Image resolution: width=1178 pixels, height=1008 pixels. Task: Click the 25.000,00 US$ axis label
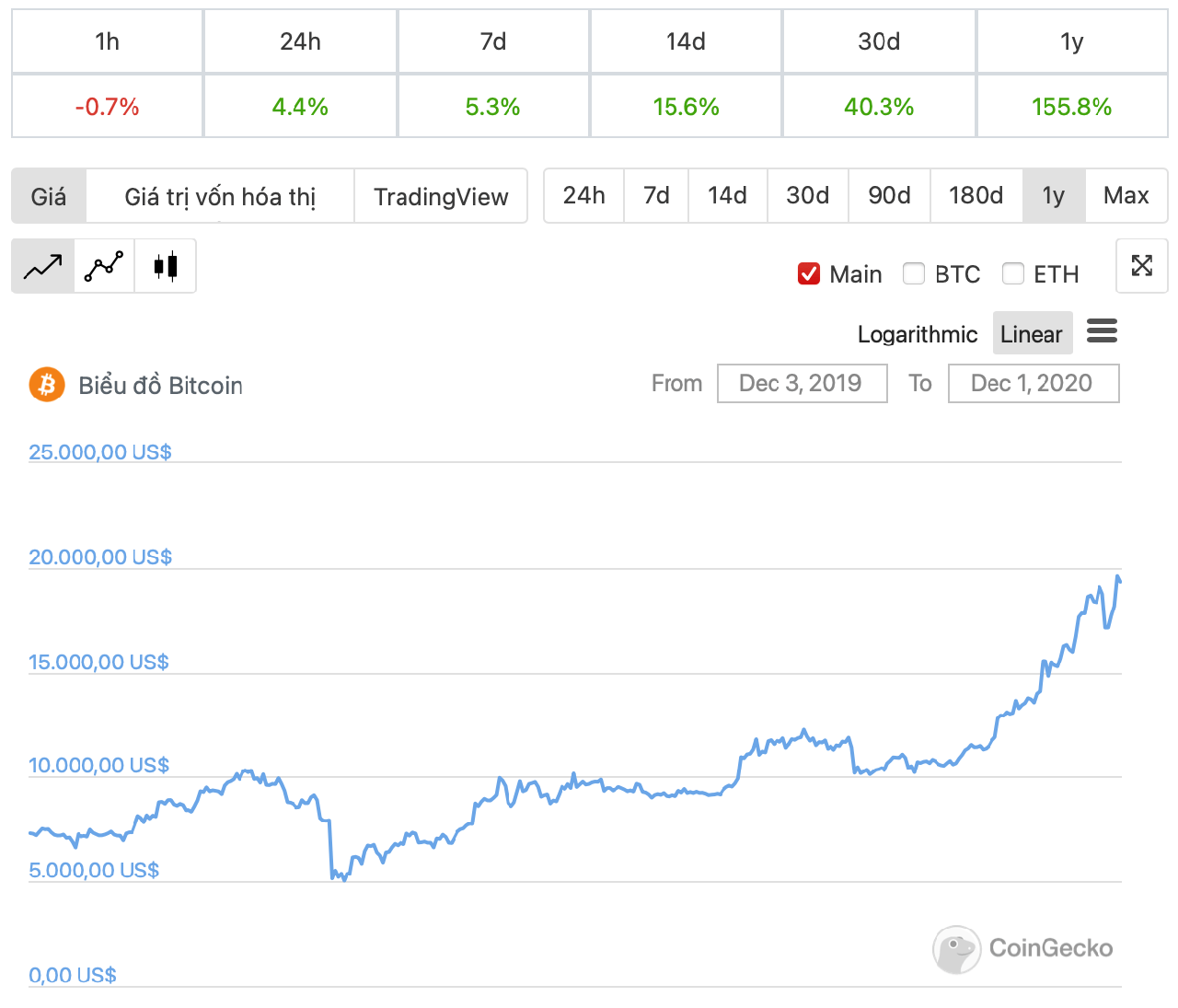[x=100, y=452]
